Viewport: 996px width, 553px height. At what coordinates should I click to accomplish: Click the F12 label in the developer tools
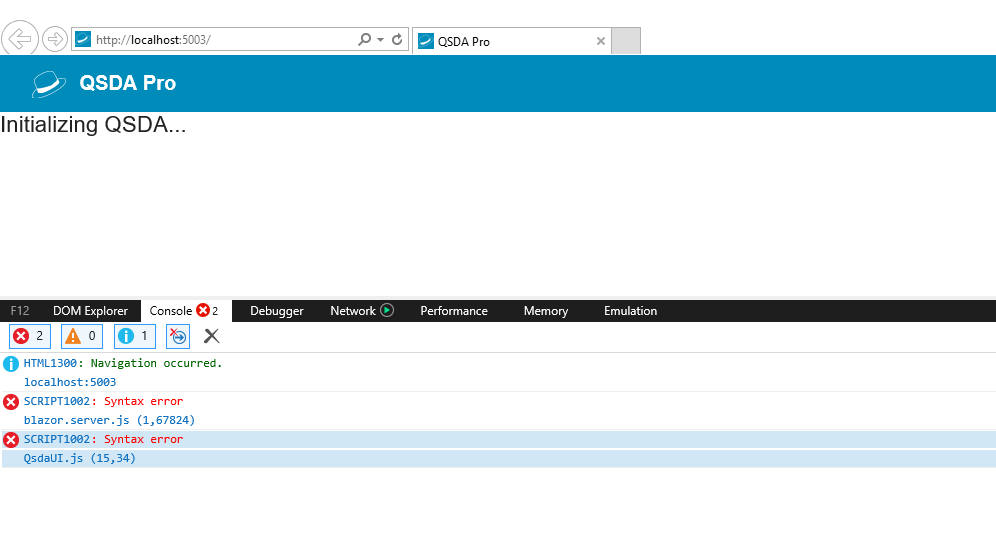20,311
